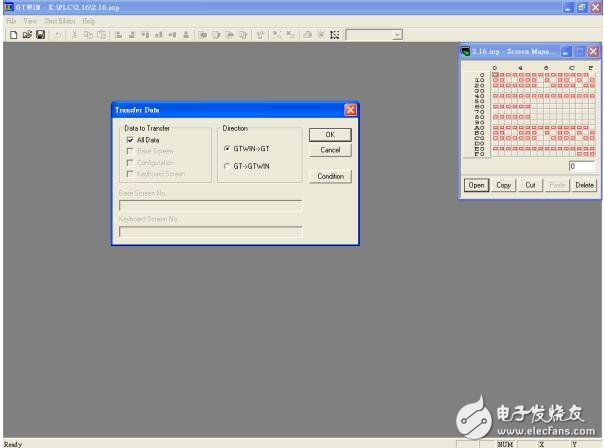This screenshot has width=604, height=448.
Task: Open the Help menu
Action: pyautogui.click(x=89, y=20)
